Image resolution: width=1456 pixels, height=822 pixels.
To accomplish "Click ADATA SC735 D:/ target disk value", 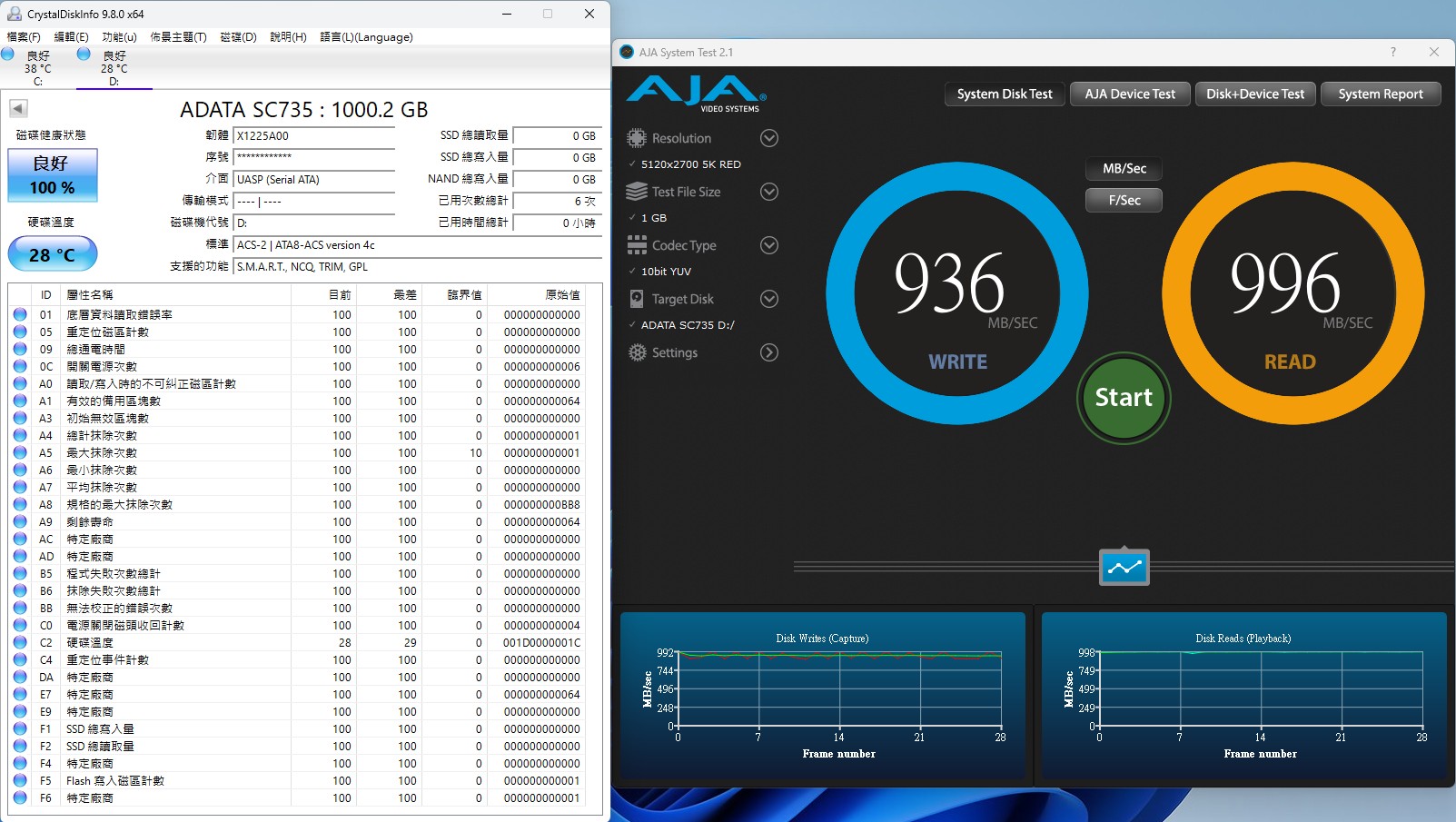I will tap(688, 325).
